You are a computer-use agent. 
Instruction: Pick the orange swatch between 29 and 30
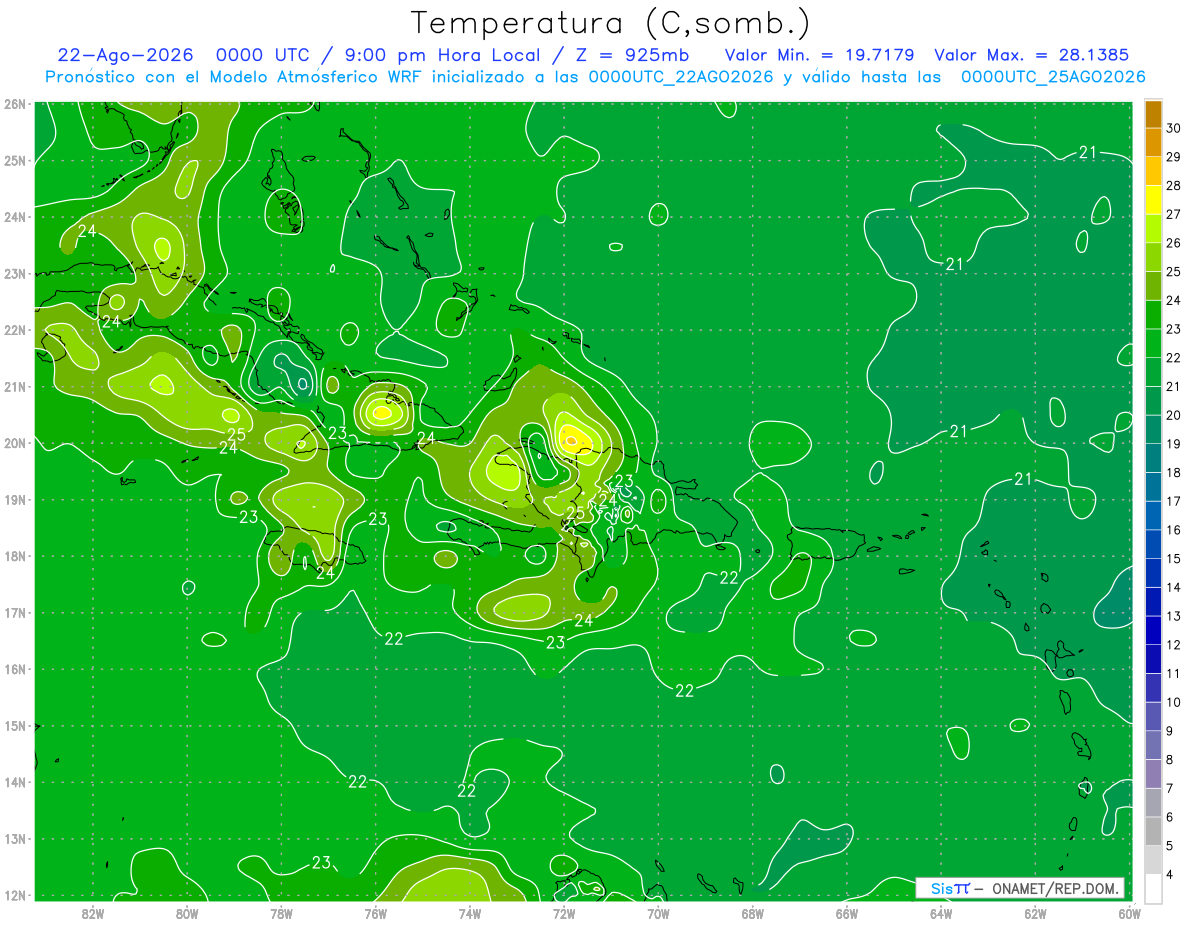tap(1153, 143)
